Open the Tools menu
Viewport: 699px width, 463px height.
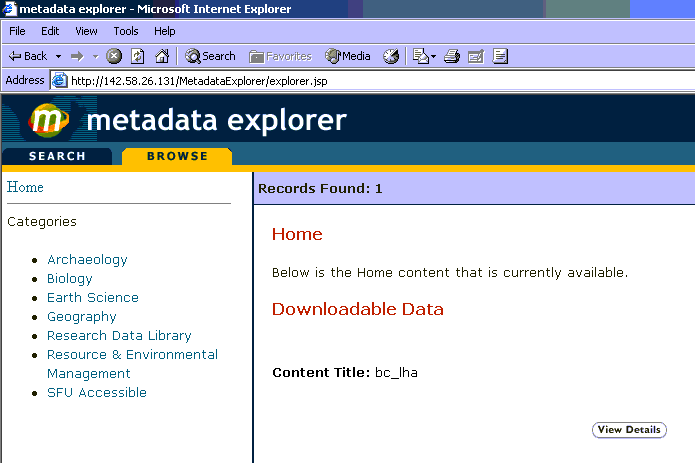click(126, 31)
